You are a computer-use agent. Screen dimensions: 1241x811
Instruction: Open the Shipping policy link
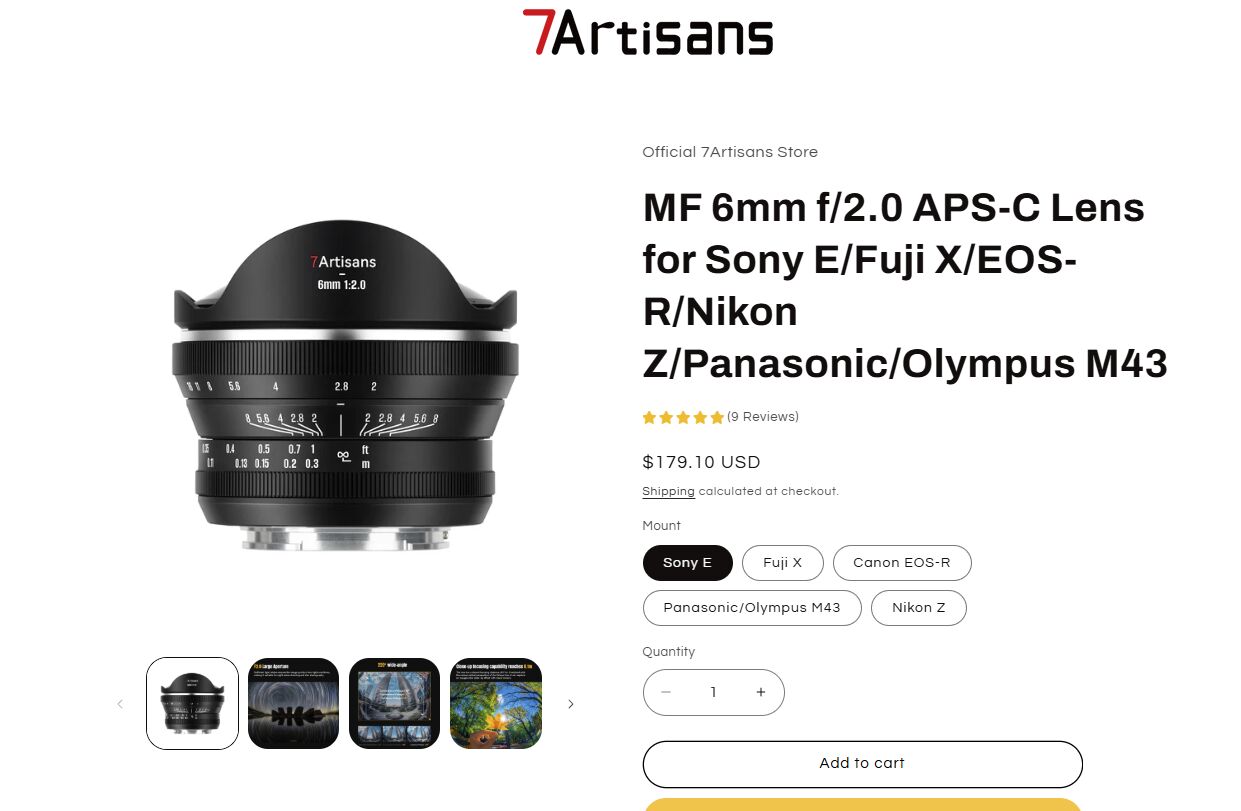pyautogui.click(x=668, y=492)
